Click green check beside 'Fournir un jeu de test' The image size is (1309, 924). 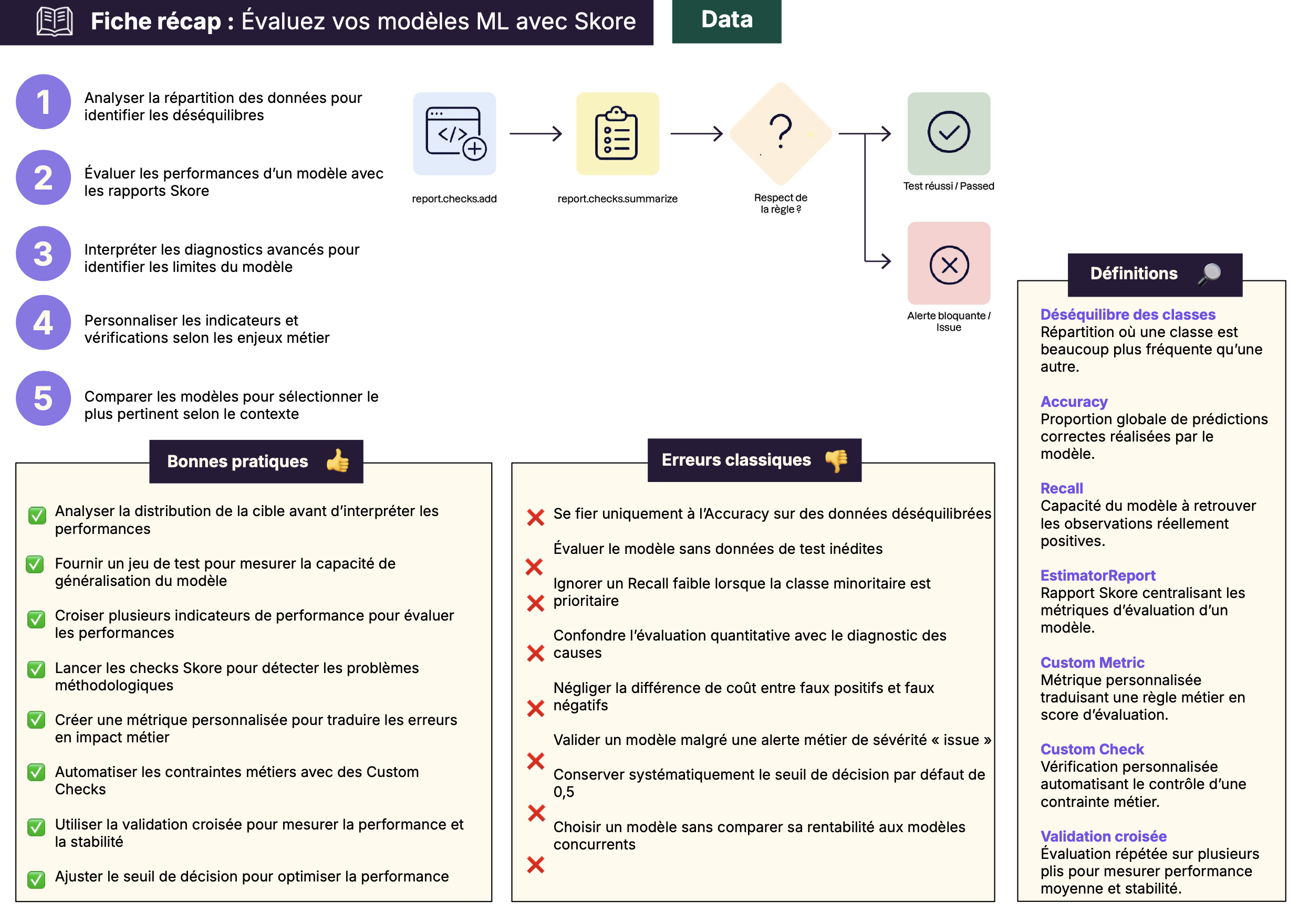[35, 564]
